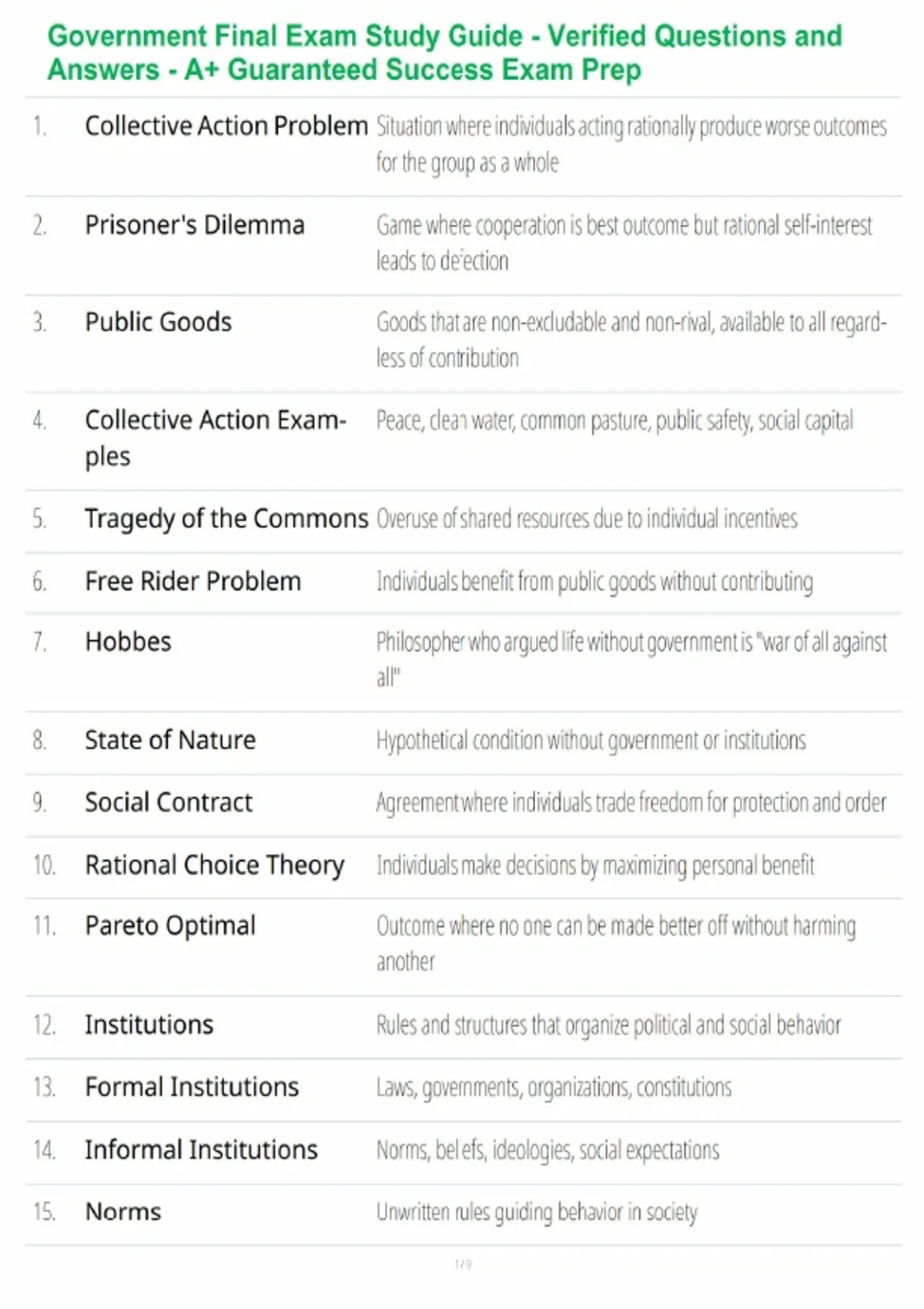Select the Formal Institutions term

pos(192,1087)
